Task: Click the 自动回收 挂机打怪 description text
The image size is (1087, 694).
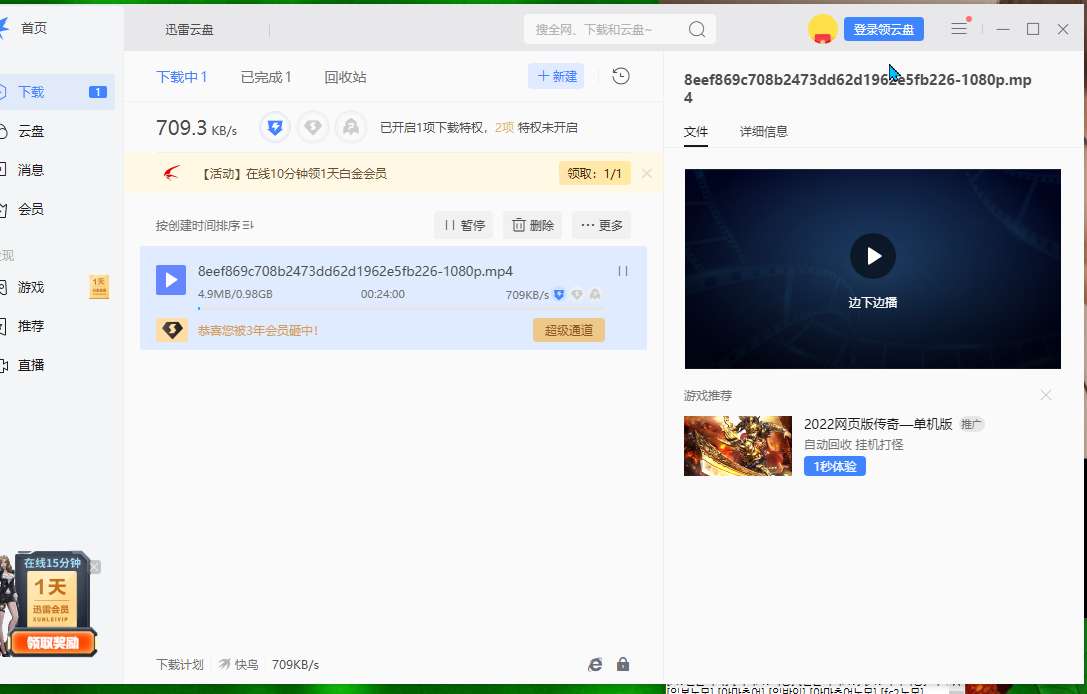Action: click(x=854, y=444)
